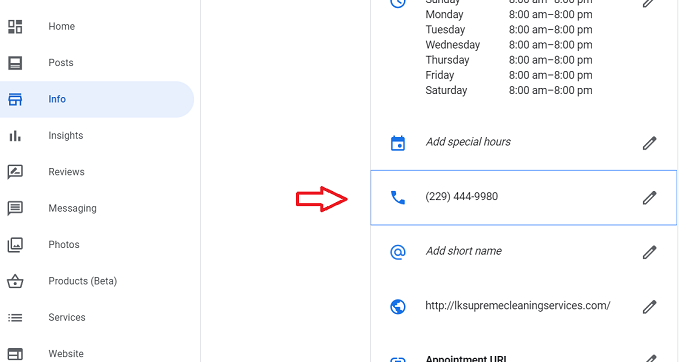The height and width of the screenshot is (362, 680).
Task: Open the Reviews section
Action: tap(66, 172)
